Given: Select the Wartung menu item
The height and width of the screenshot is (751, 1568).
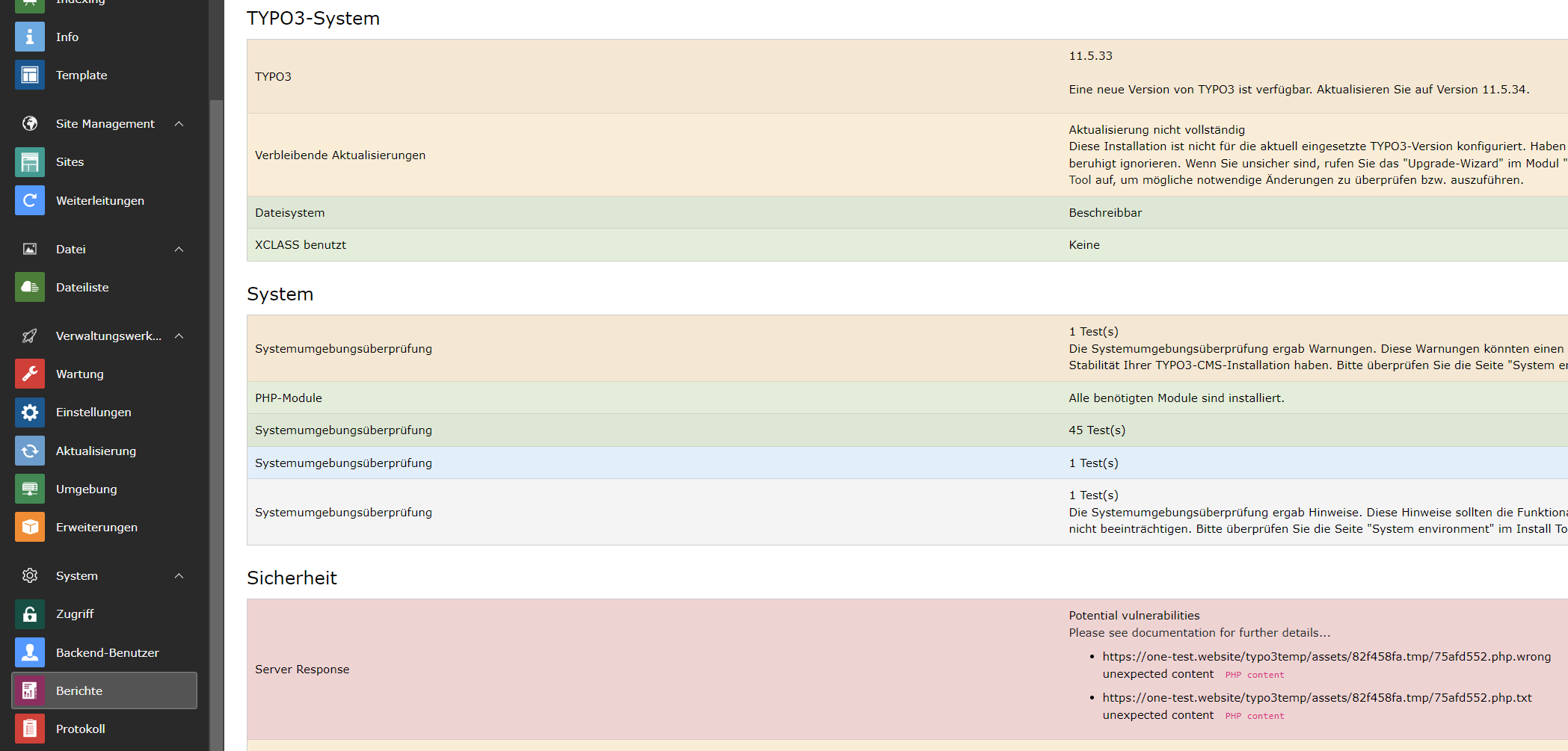Looking at the screenshot, I should (x=105, y=374).
